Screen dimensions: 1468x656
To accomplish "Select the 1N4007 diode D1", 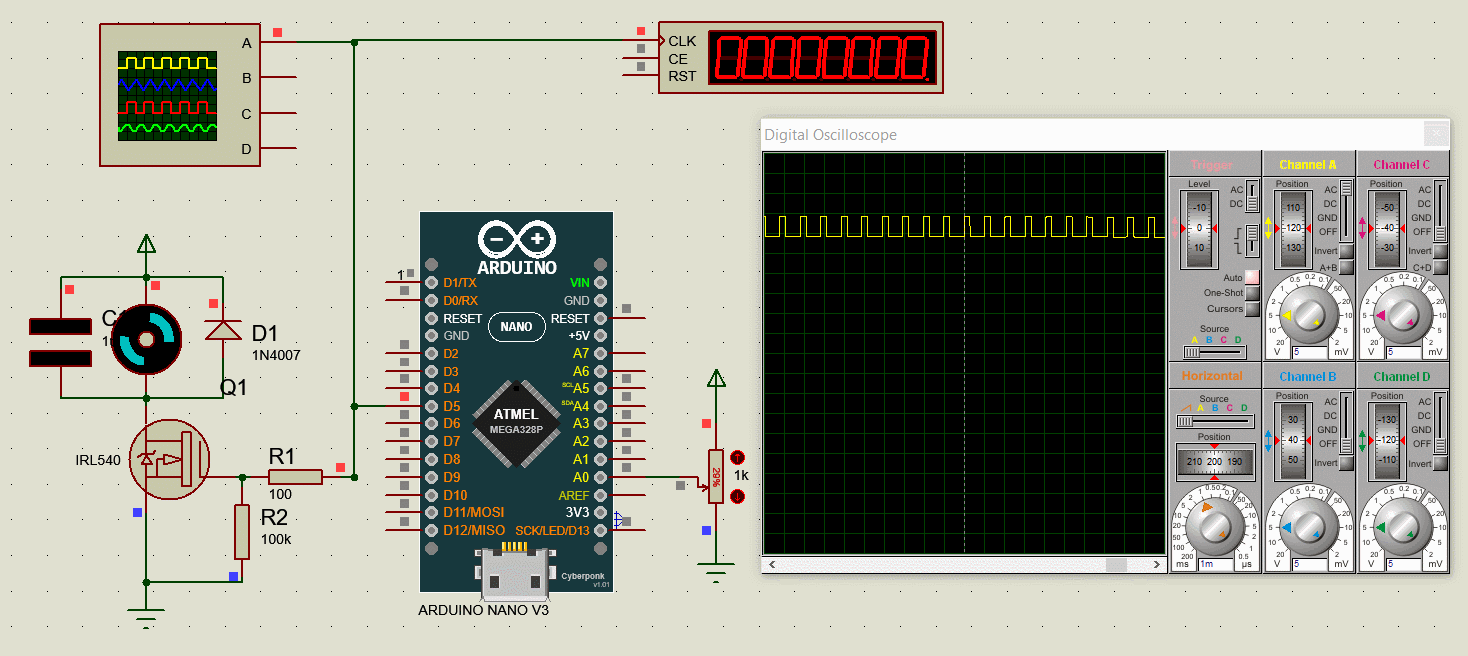I will pos(225,328).
